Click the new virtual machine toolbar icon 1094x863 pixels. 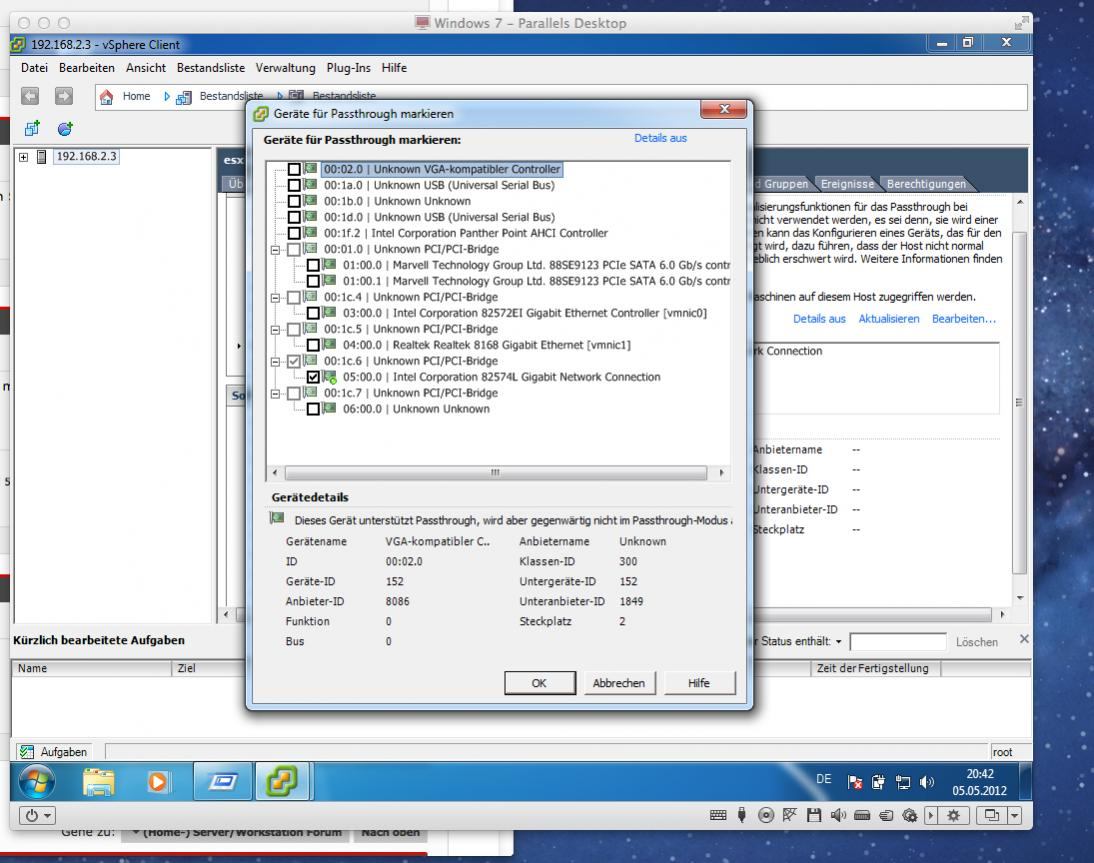point(32,128)
